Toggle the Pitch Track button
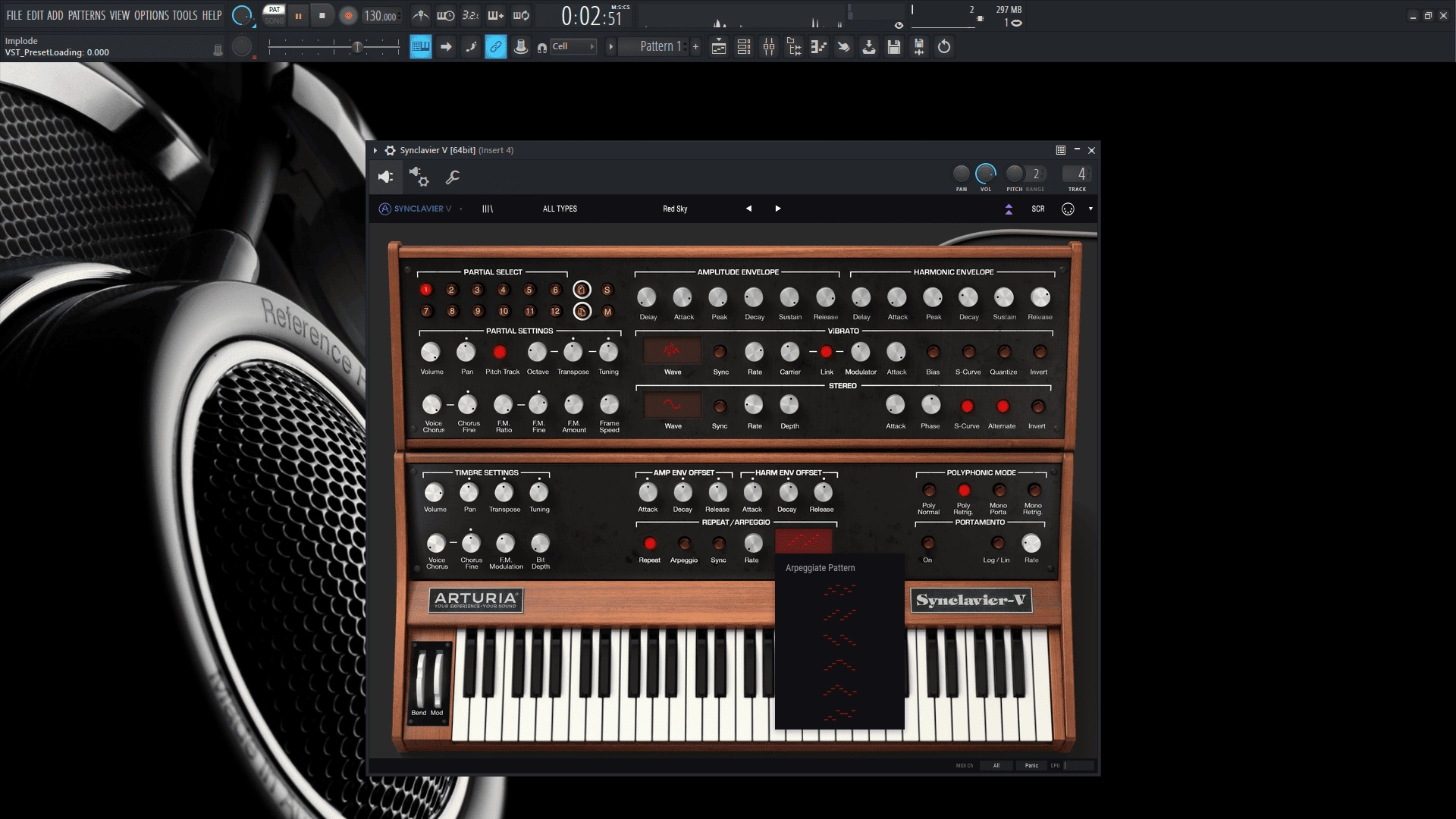The height and width of the screenshot is (819, 1456). (500, 352)
